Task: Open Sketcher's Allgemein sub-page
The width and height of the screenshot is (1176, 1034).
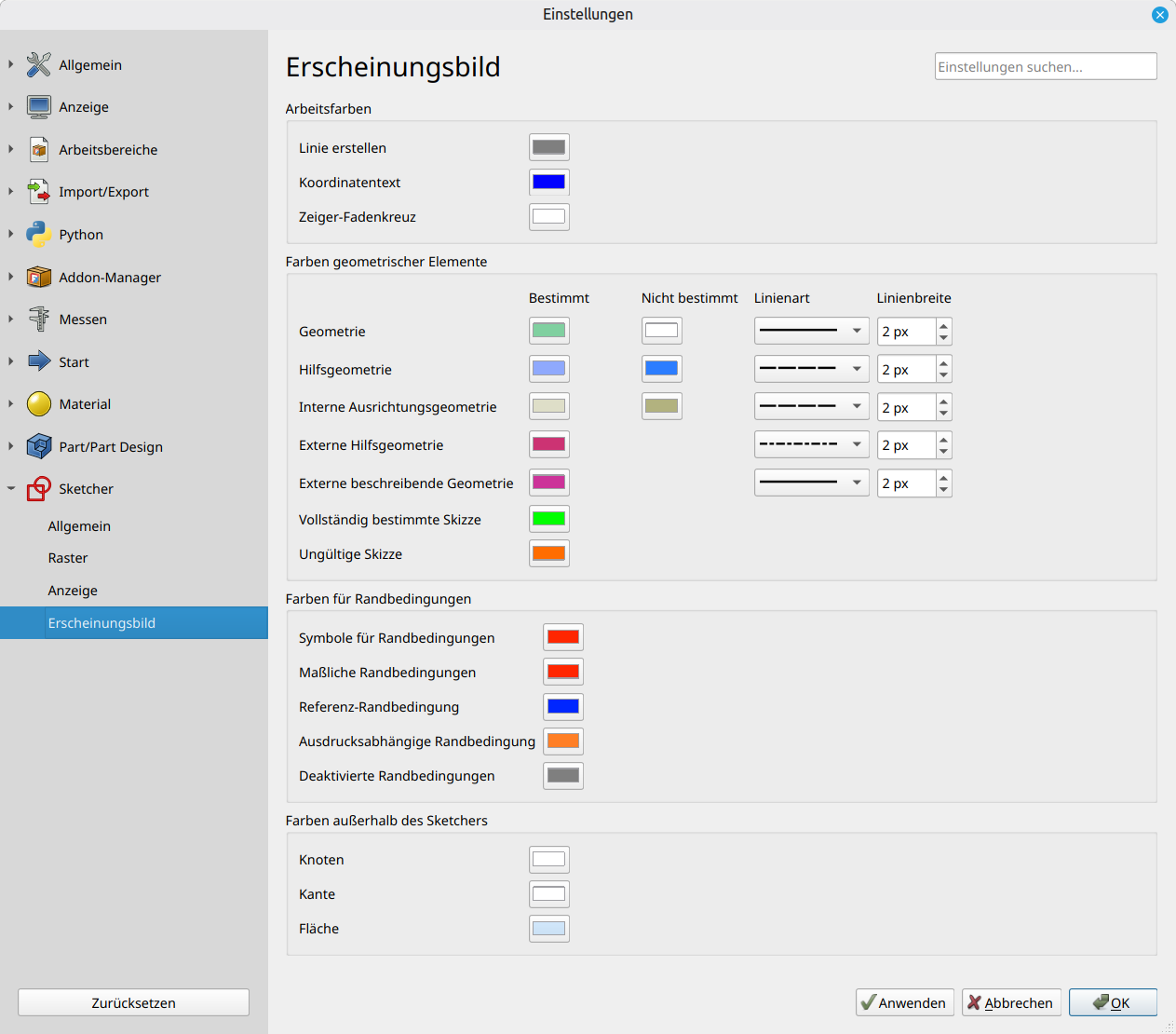Action: 79,526
